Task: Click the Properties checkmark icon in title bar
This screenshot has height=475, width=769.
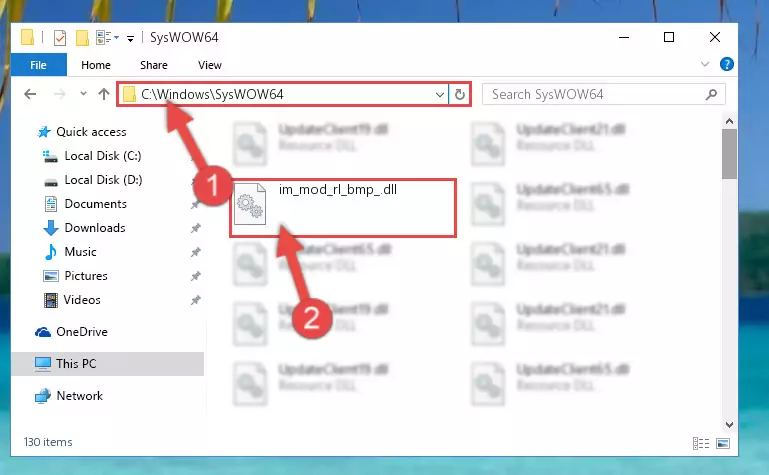Action: coord(60,38)
